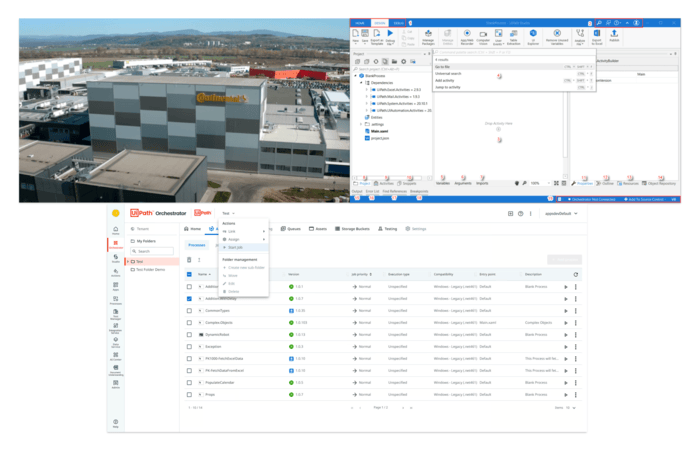700x452 pixels.
Task: Expand settings folder in Studio project tree
Action: 361,124
